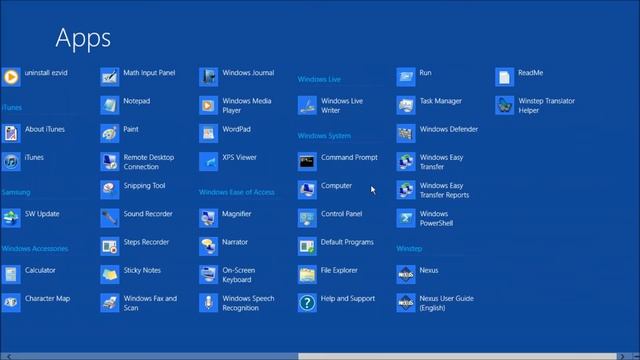The width and height of the screenshot is (640, 360).
Task: Launch the Notepad icon
Action: [x=110, y=105]
